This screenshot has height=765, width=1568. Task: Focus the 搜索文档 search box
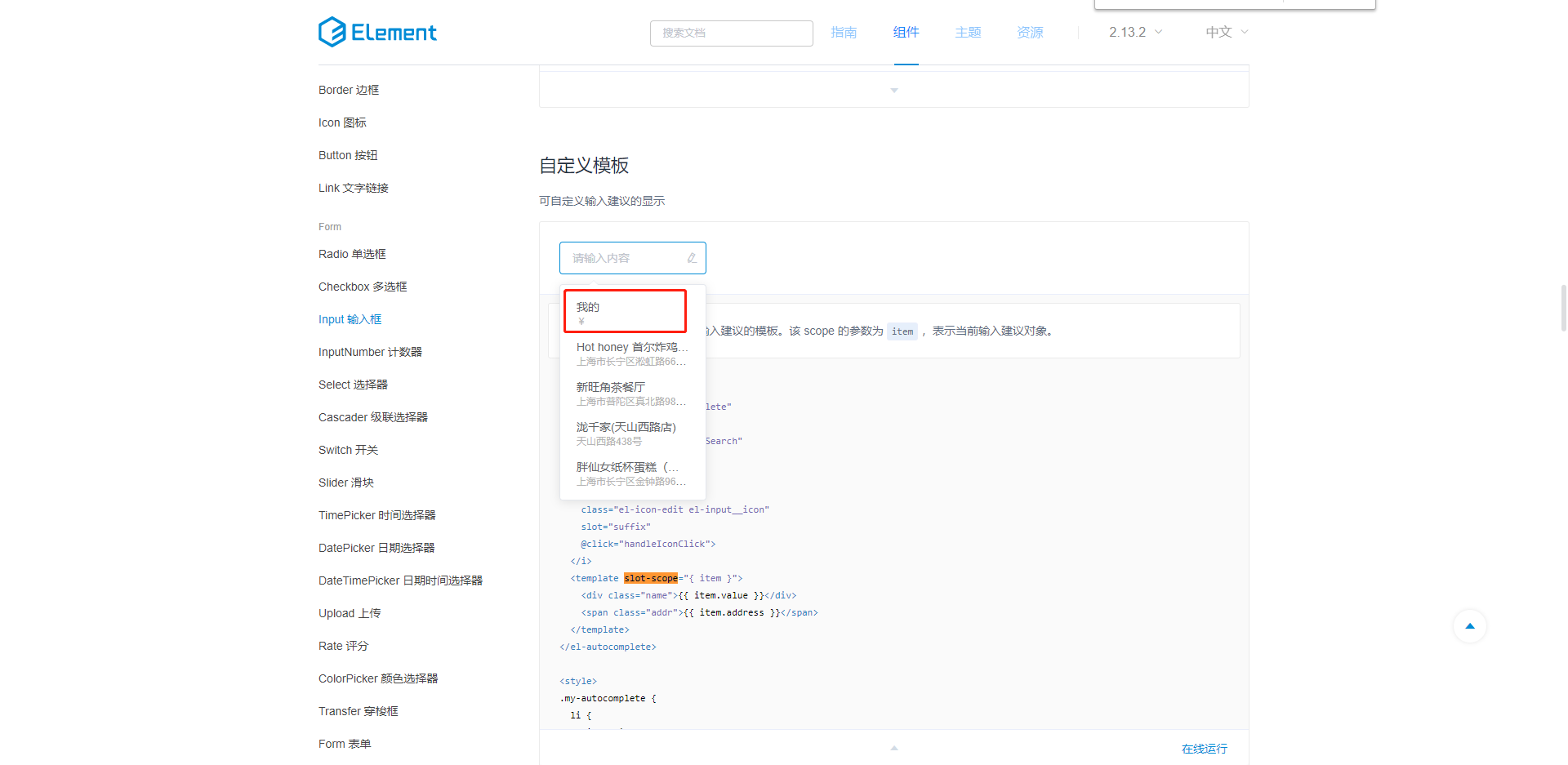point(731,33)
